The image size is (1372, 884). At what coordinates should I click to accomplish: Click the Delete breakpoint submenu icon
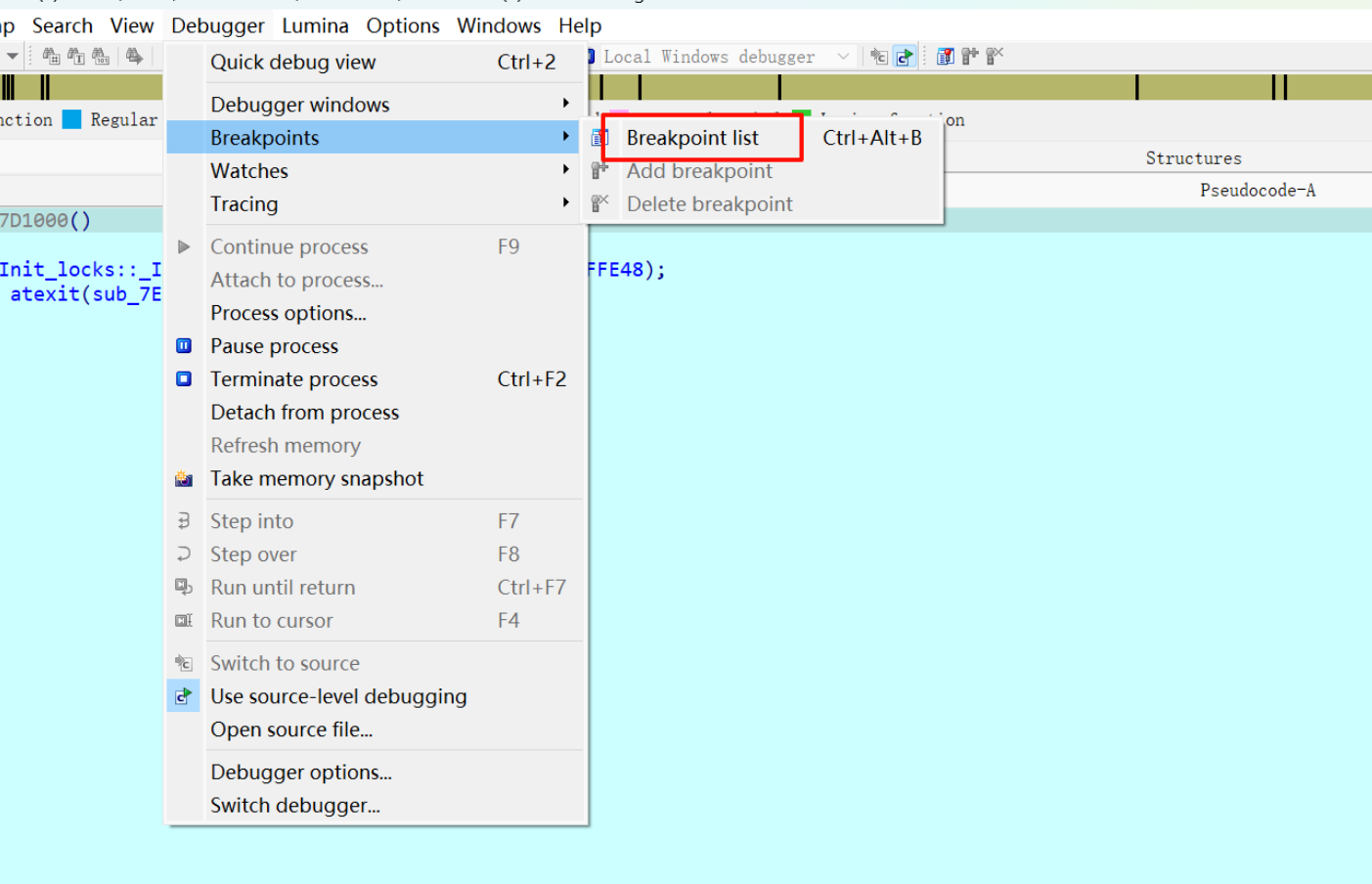point(600,203)
